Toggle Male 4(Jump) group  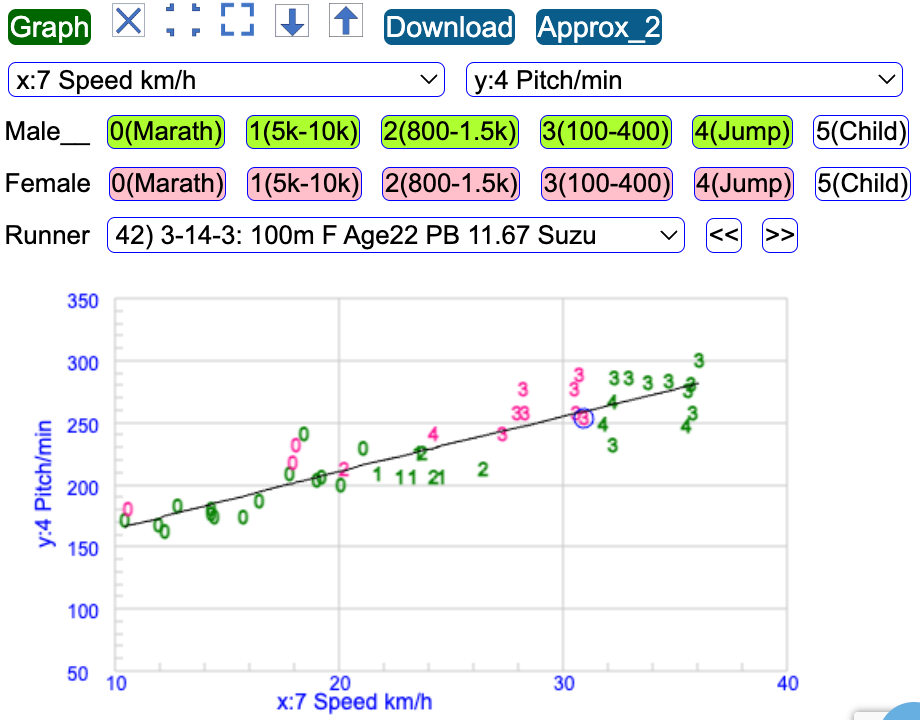pos(742,131)
